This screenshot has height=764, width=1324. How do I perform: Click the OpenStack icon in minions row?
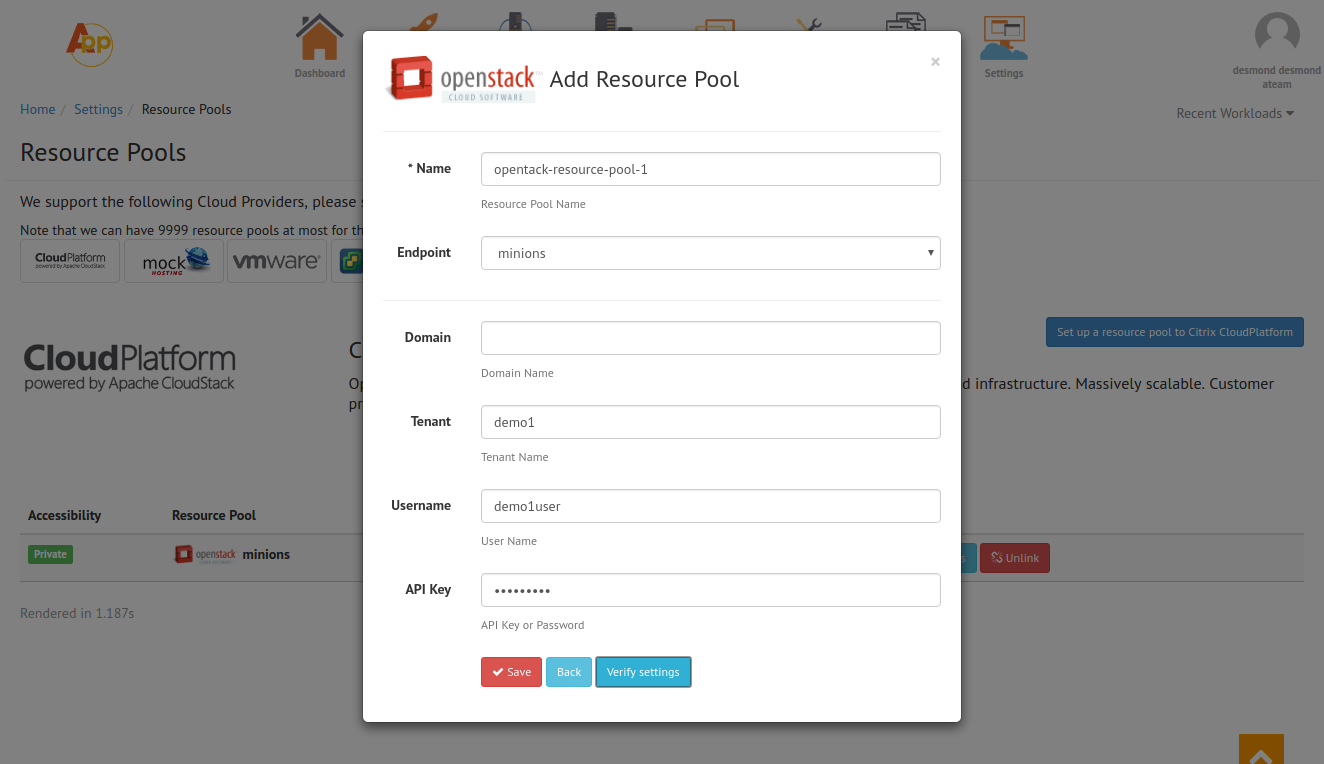(205, 554)
